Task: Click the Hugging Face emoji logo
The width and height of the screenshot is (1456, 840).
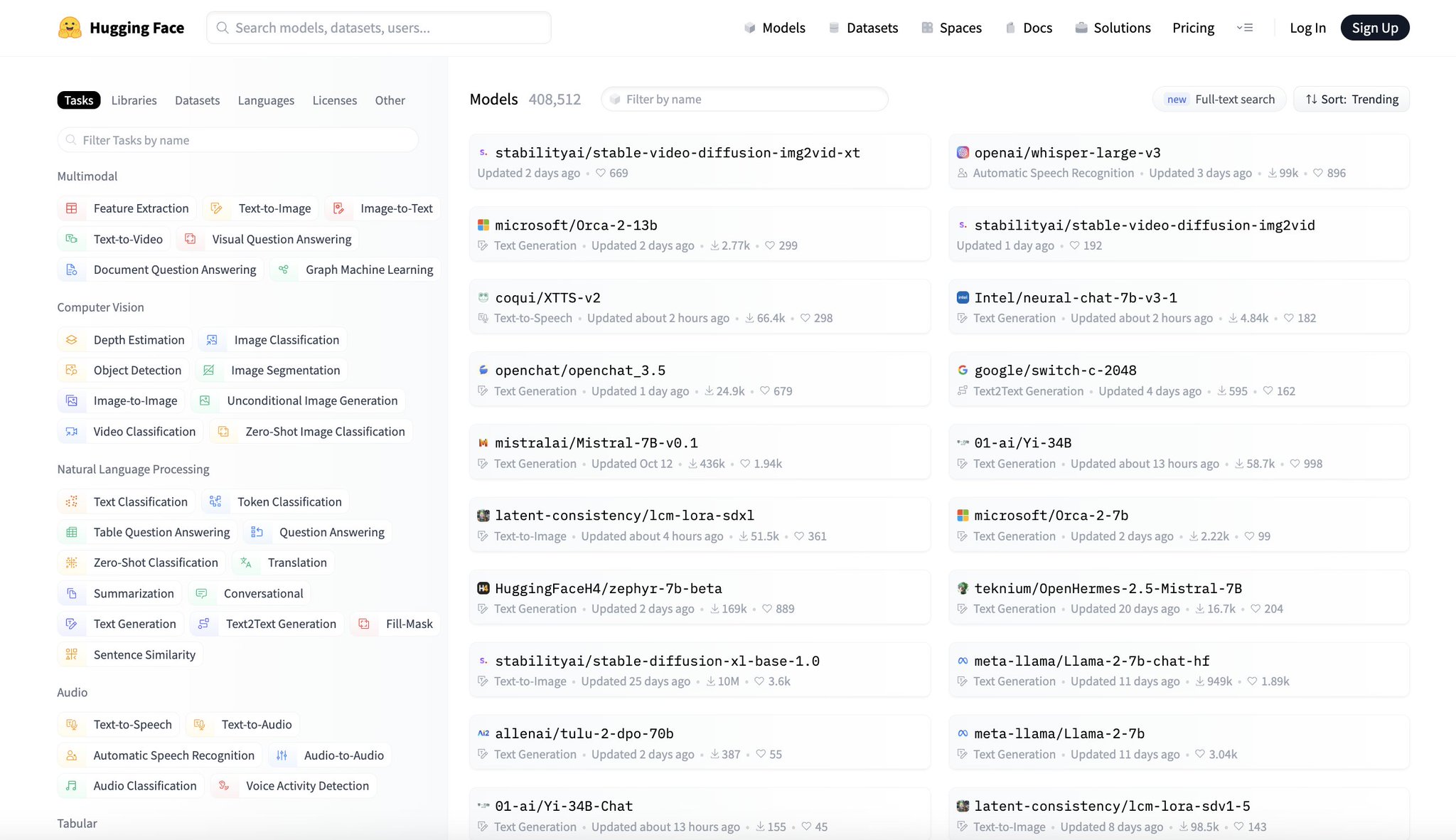Action: [70, 28]
